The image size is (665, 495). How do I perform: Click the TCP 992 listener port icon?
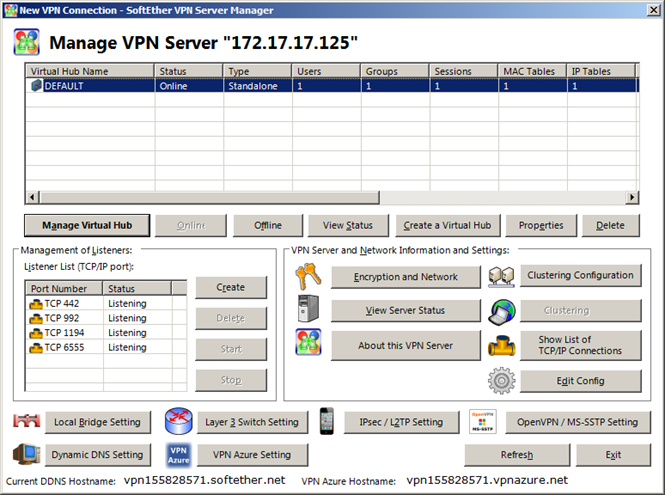[36, 318]
